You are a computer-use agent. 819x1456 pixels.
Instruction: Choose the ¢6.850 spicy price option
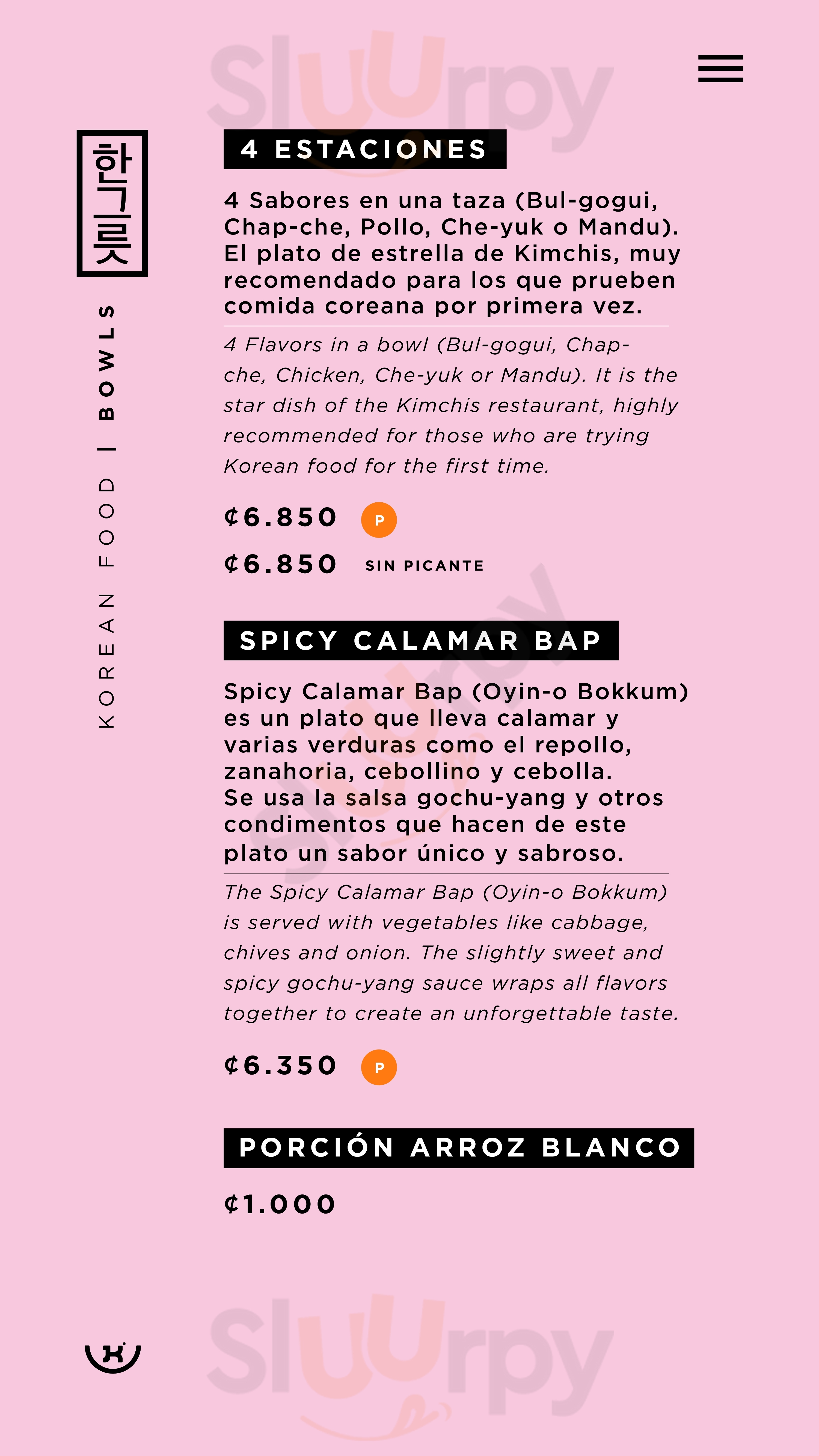click(280, 518)
